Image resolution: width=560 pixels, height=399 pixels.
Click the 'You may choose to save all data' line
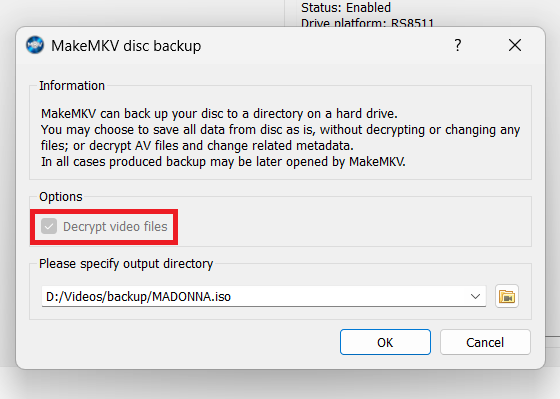click(x=280, y=130)
